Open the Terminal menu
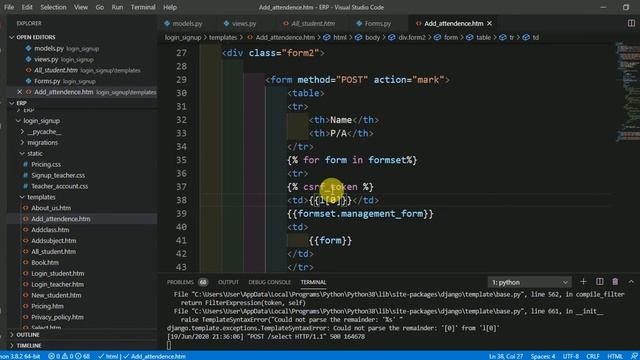The height and width of the screenshot is (360, 640). pyautogui.click(x=143, y=7)
